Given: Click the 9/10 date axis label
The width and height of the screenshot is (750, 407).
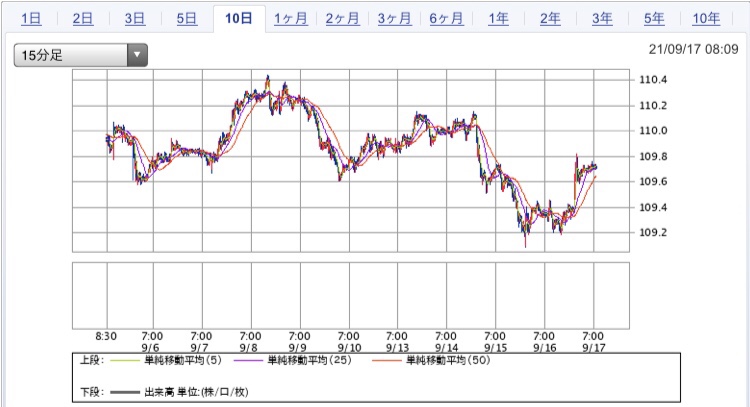Looking at the screenshot, I should (x=349, y=348).
